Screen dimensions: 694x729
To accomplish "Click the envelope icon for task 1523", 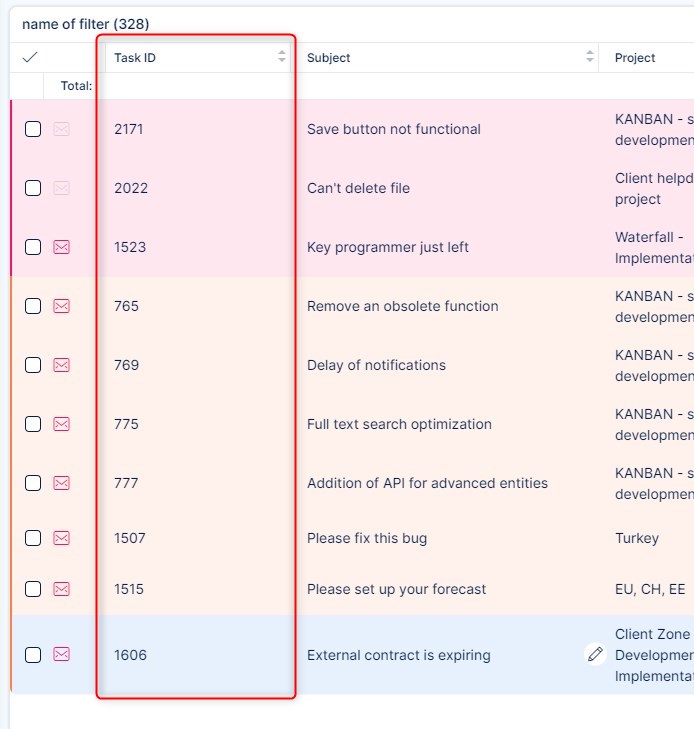I will 61,247.
